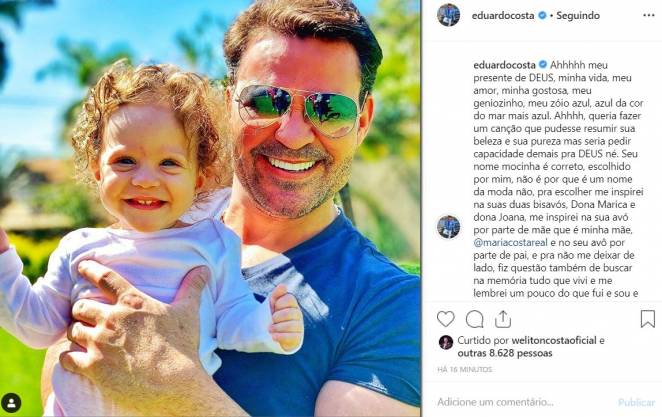Open comments via speech bubble icon

(x=474, y=319)
